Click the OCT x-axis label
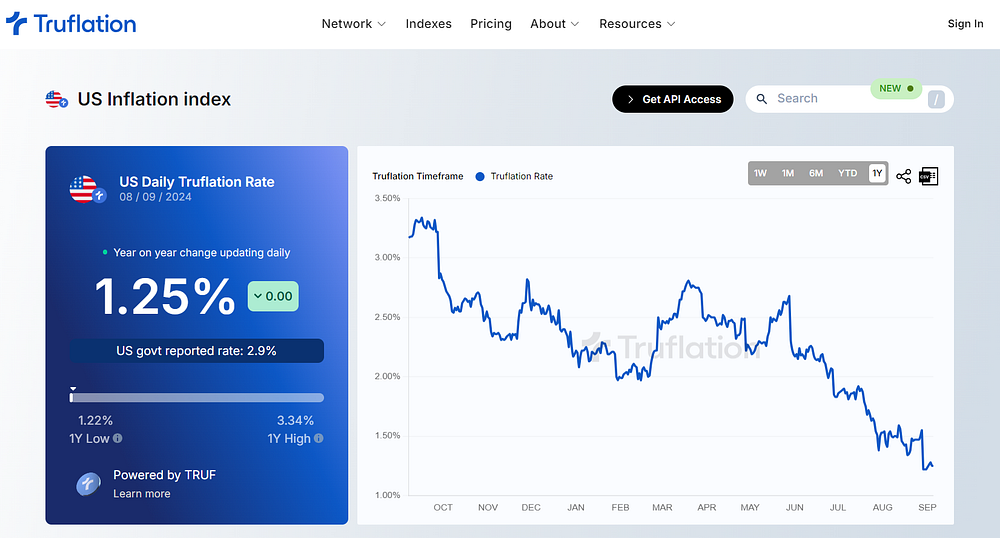The image size is (1000, 538). coord(443,507)
